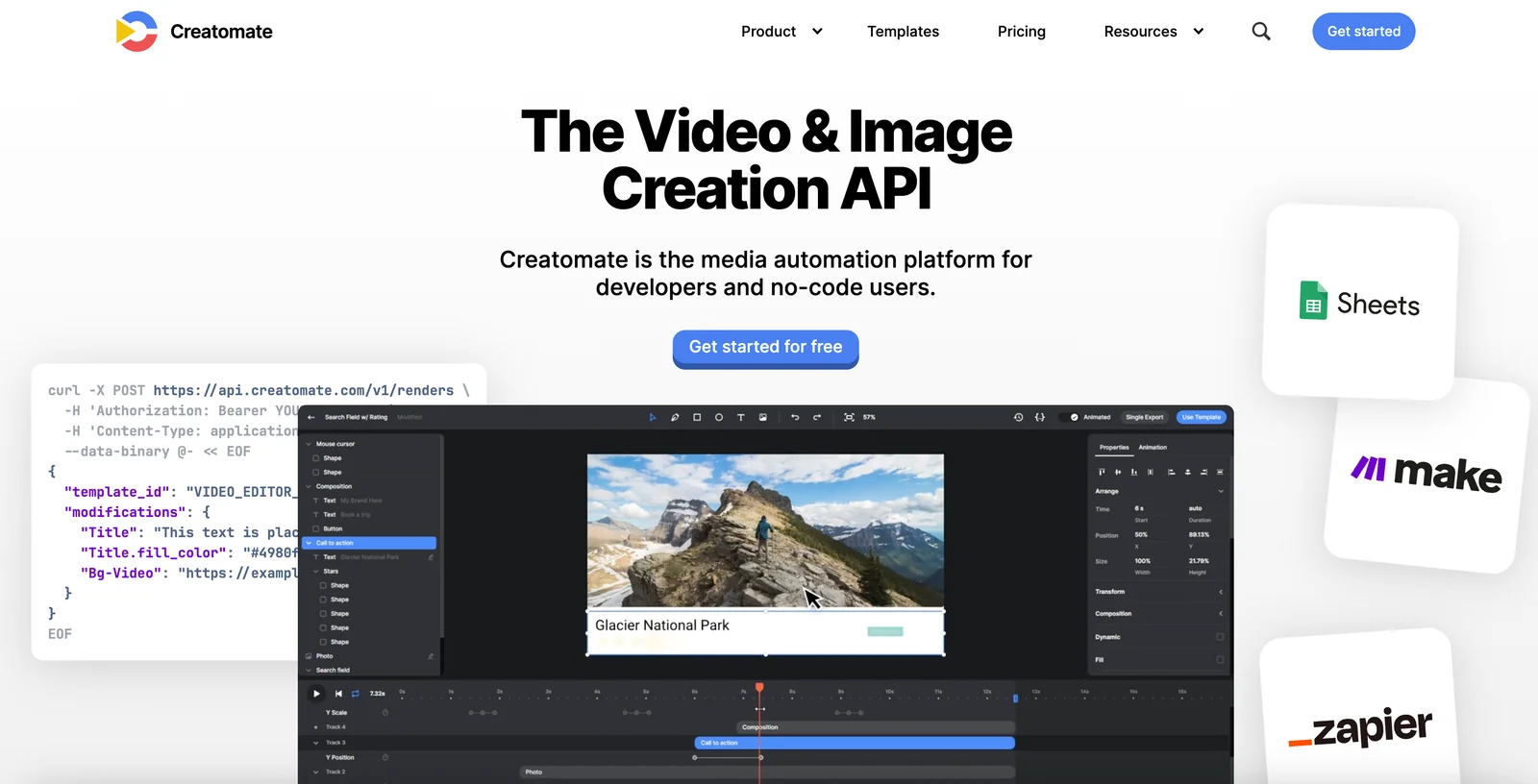Check the Dynamic property checkbox
The height and width of the screenshot is (784, 1538).
1220,637
